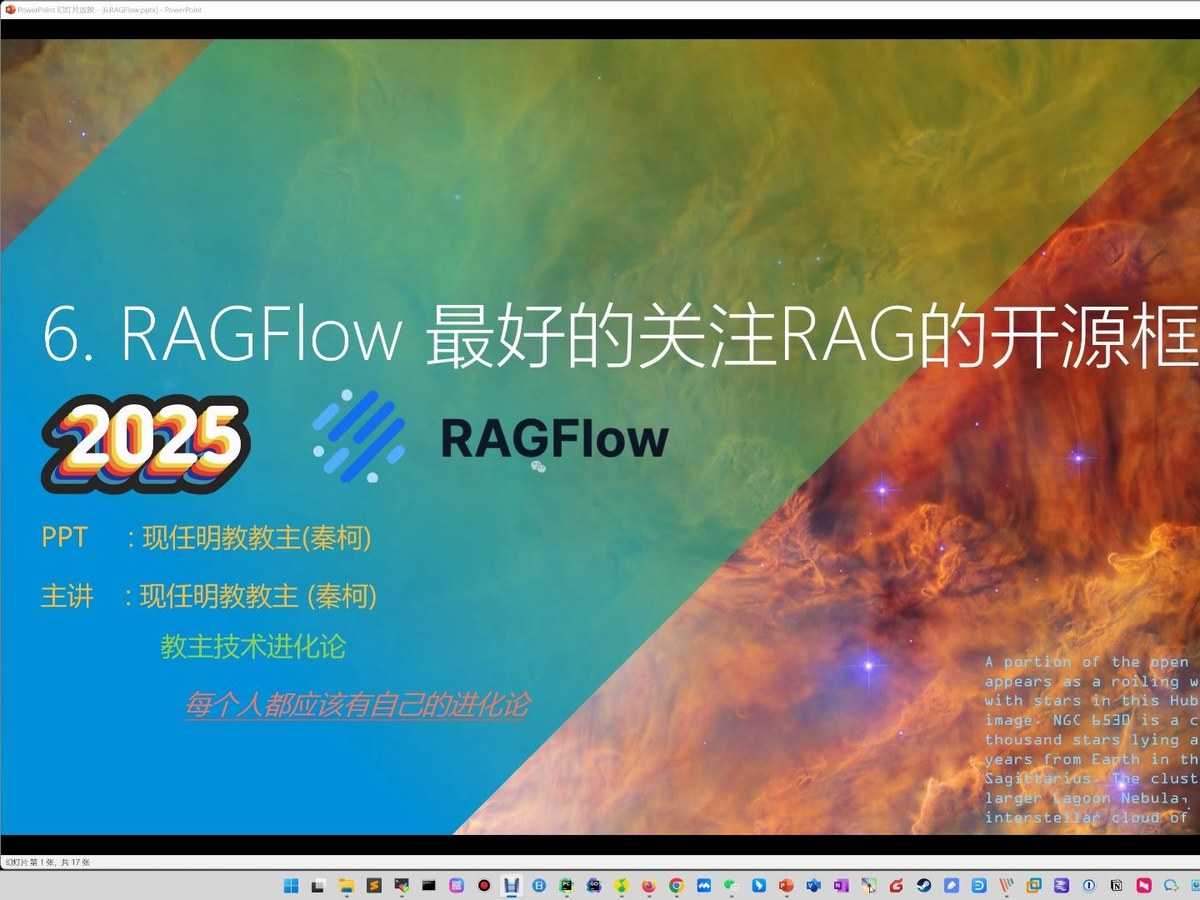The image size is (1200, 900).
Task: Launch Sublime Text from the taskbar
Action: (374, 885)
